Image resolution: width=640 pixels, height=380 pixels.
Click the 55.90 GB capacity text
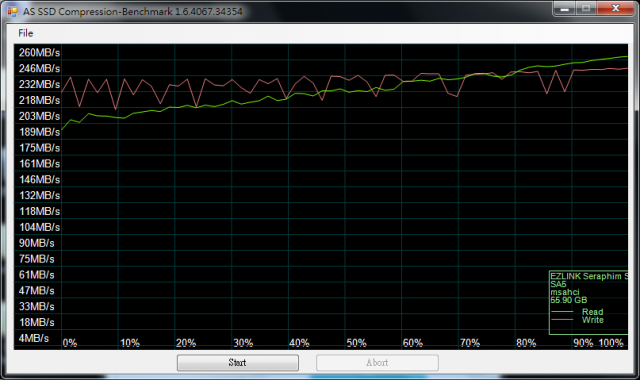[569, 300]
